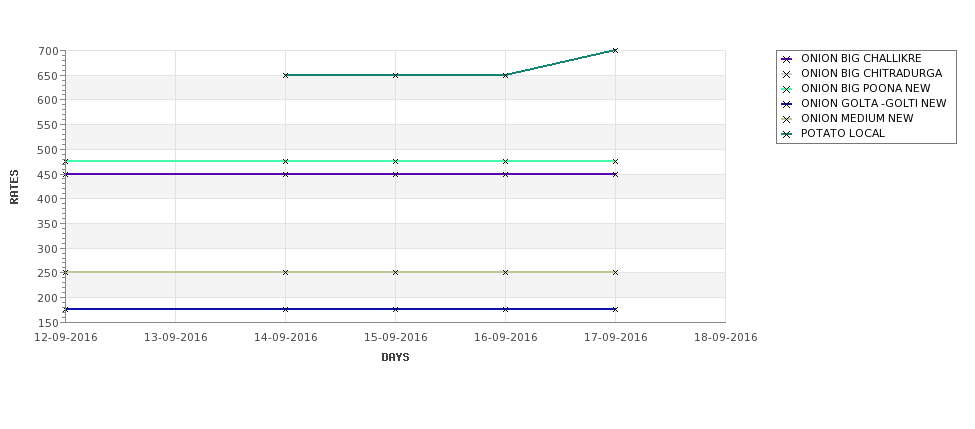This screenshot has width=975, height=429.
Task: Click Onion Medium New marker on 17-09-2016
Action: [615, 272]
